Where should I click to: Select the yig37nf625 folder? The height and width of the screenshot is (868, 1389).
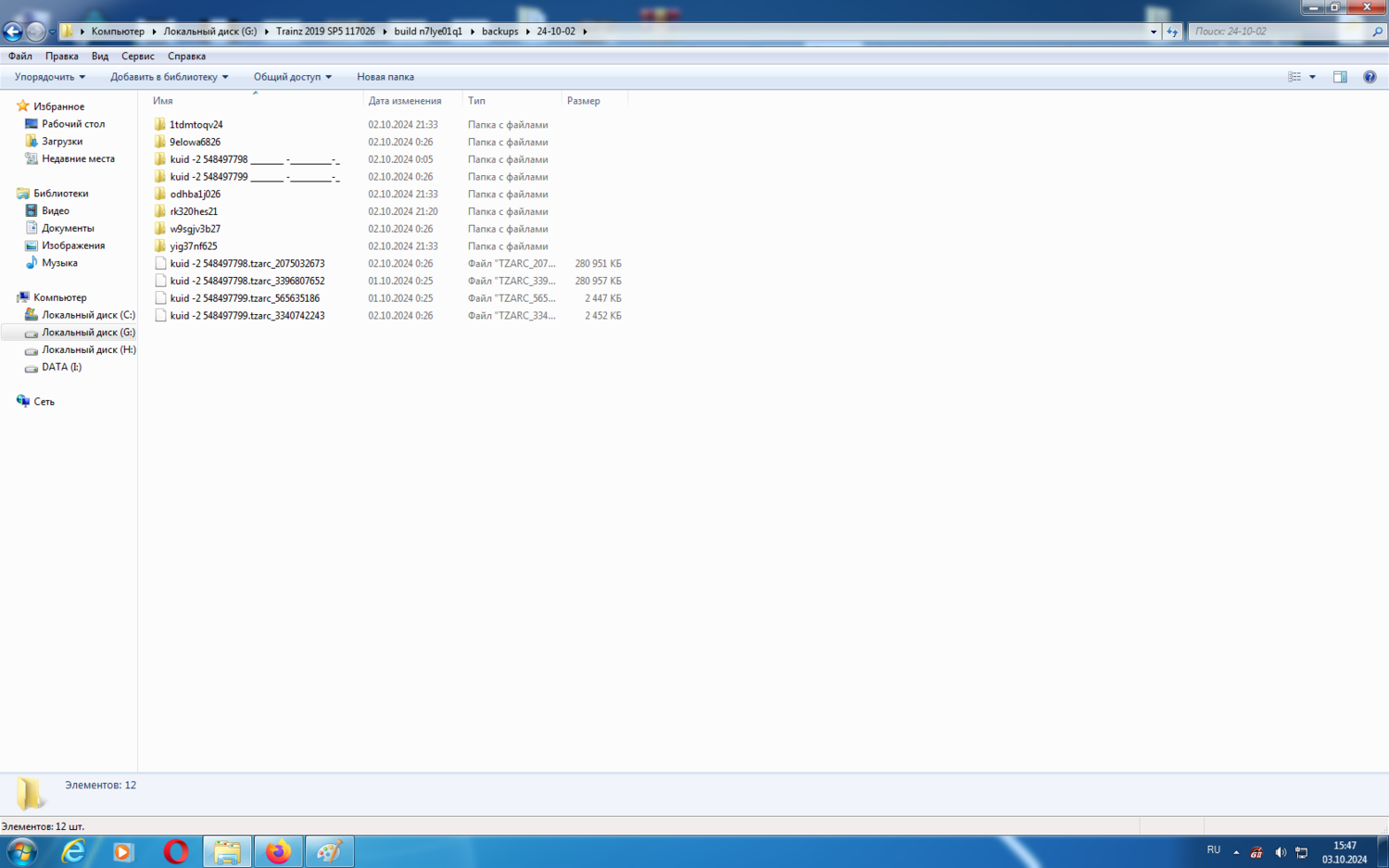tap(194, 246)
